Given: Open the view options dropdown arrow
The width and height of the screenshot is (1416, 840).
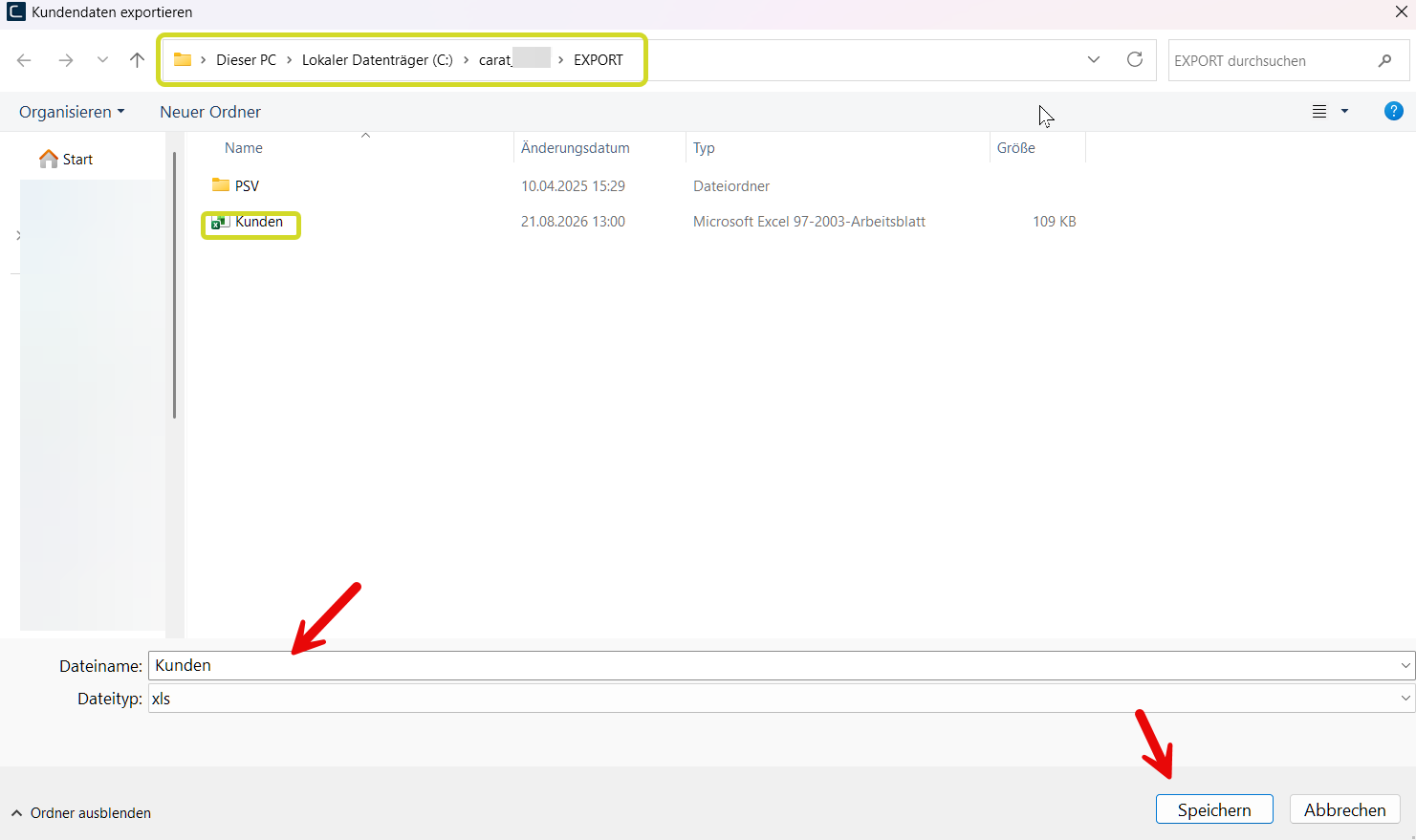Looking at the screenshot, I should [x=1344, y=112].
